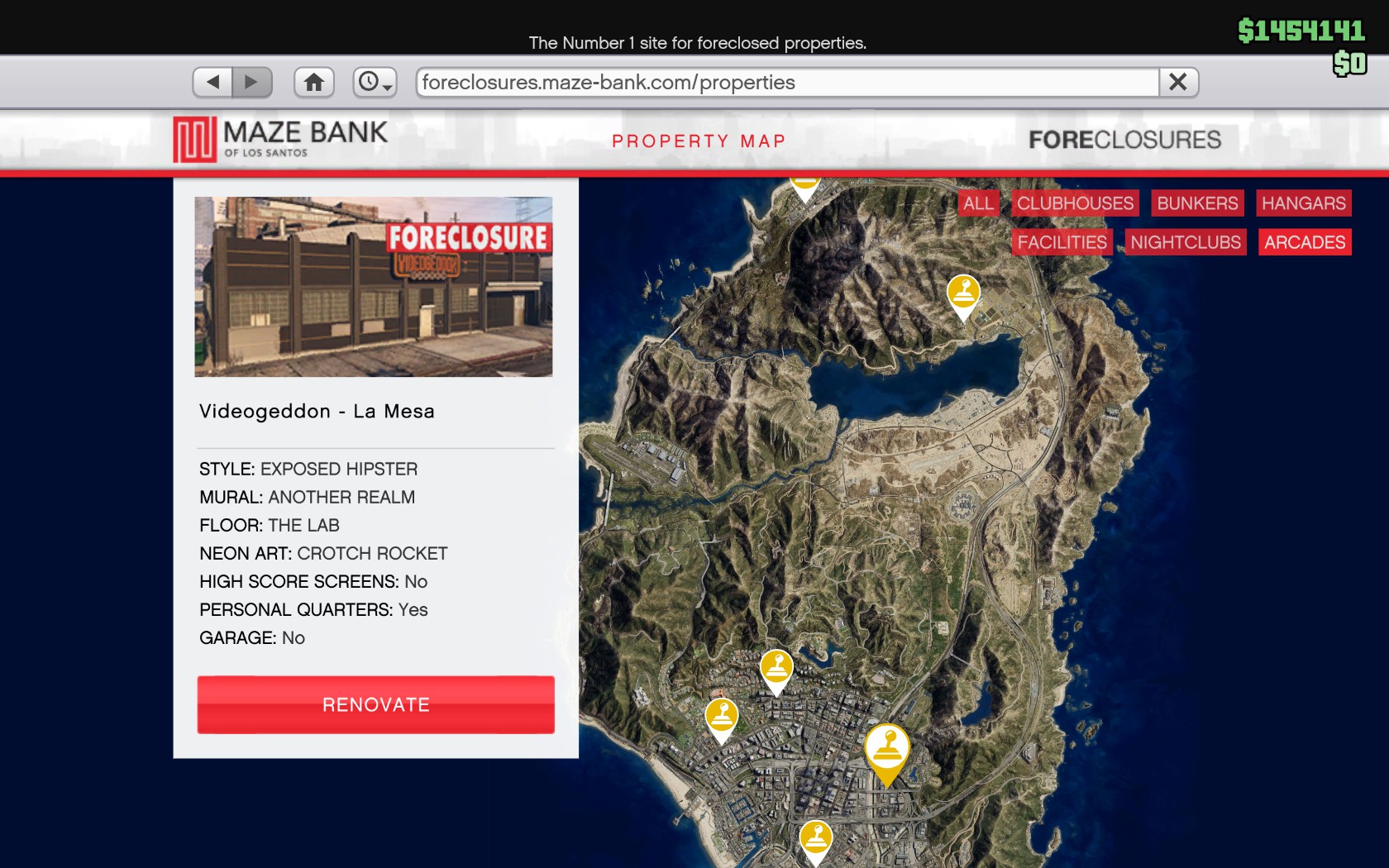Click the "Videogeddon - La Mesa" property title
1389x868 pixels.
pos(317,412)
